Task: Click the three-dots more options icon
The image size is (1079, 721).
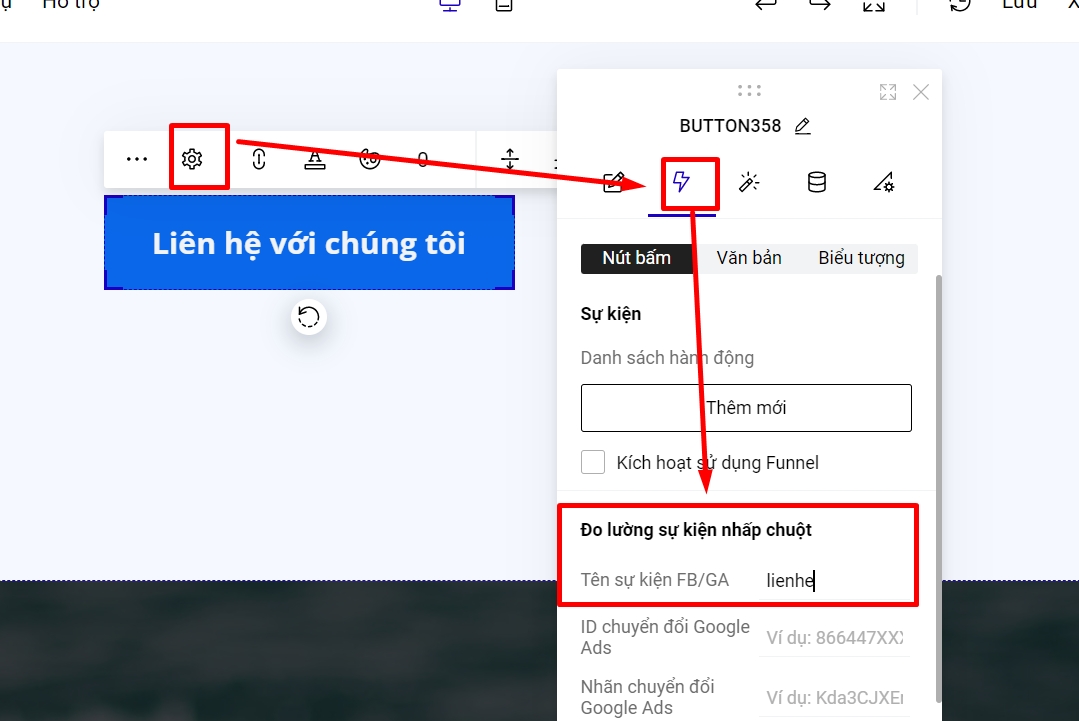Action: click(137, 159)
